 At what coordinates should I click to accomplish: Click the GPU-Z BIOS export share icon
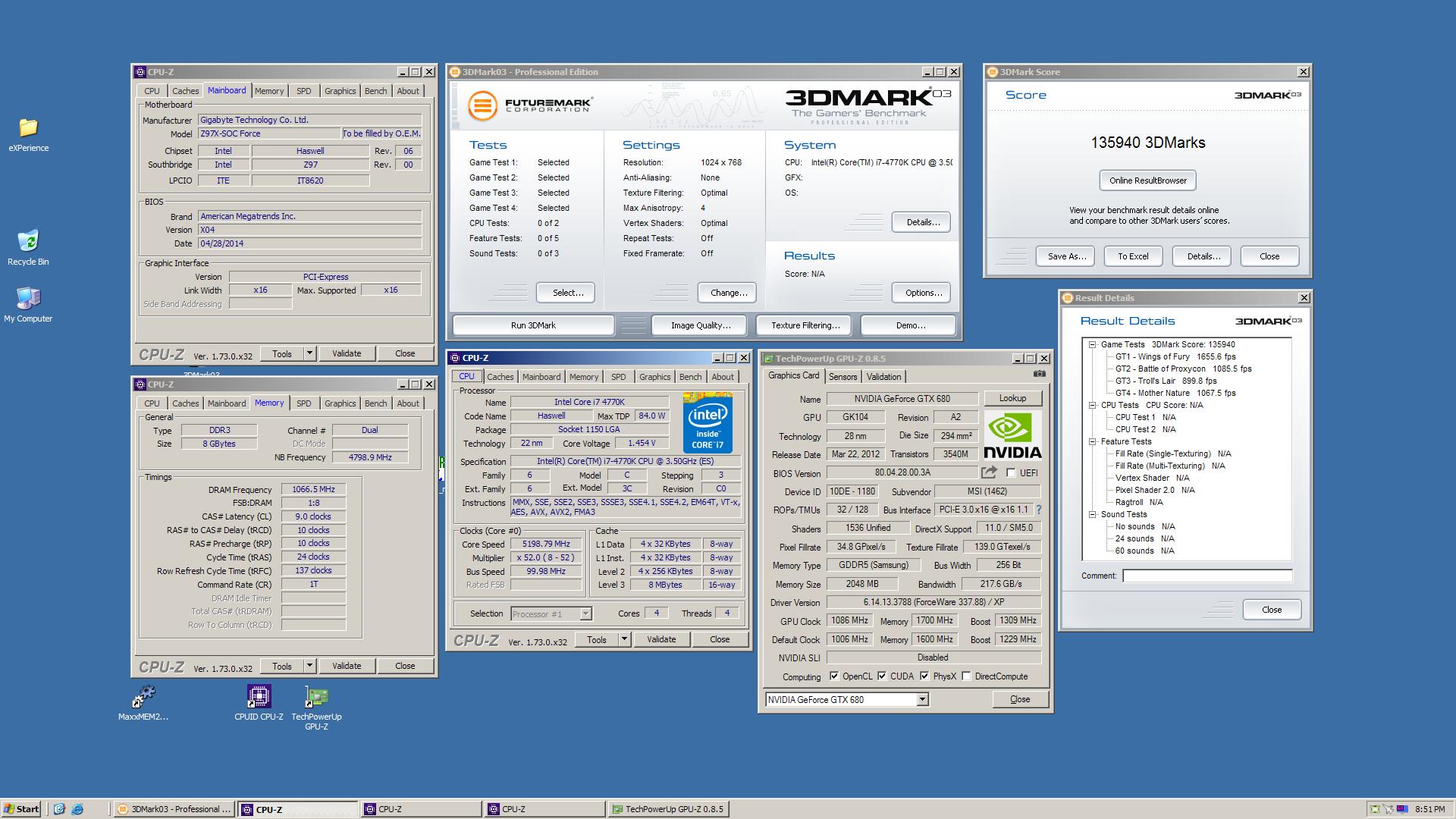pyautogui.click(x=989, y=472)
